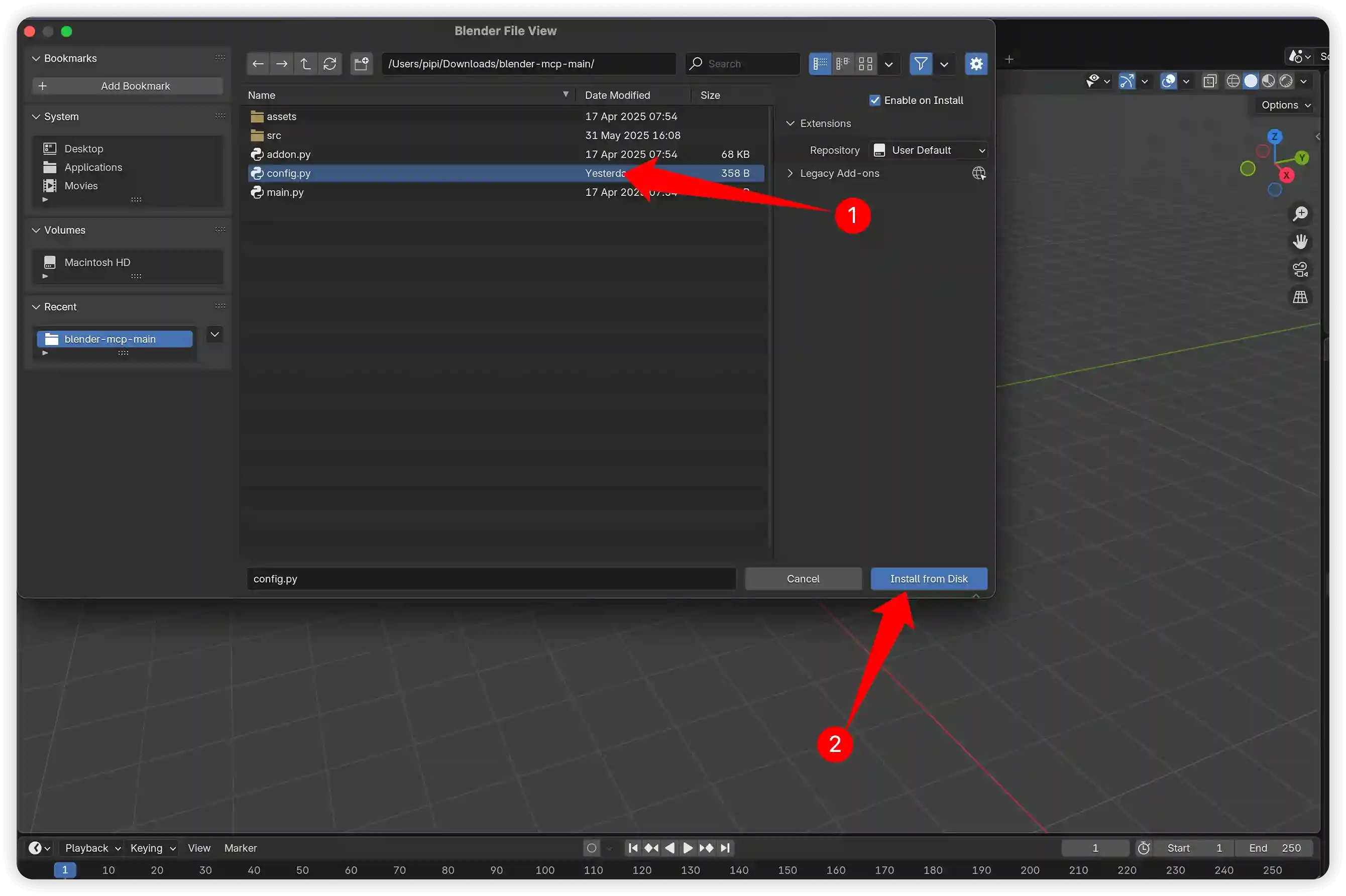
Task: Open Marker menu in timeline
Action: tap(240, 848)
